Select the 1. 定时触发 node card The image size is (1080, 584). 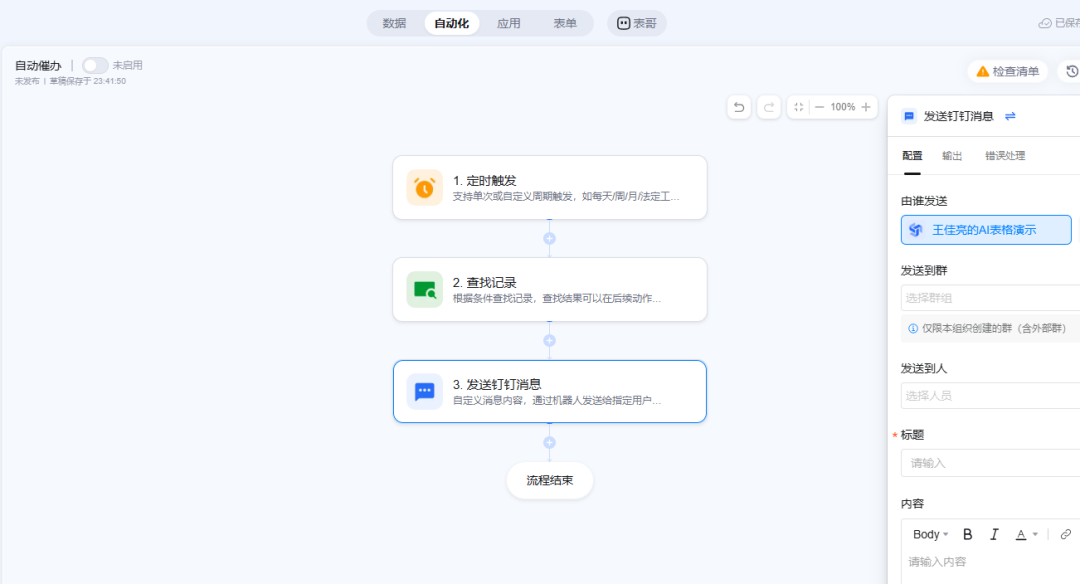point(550,187)
